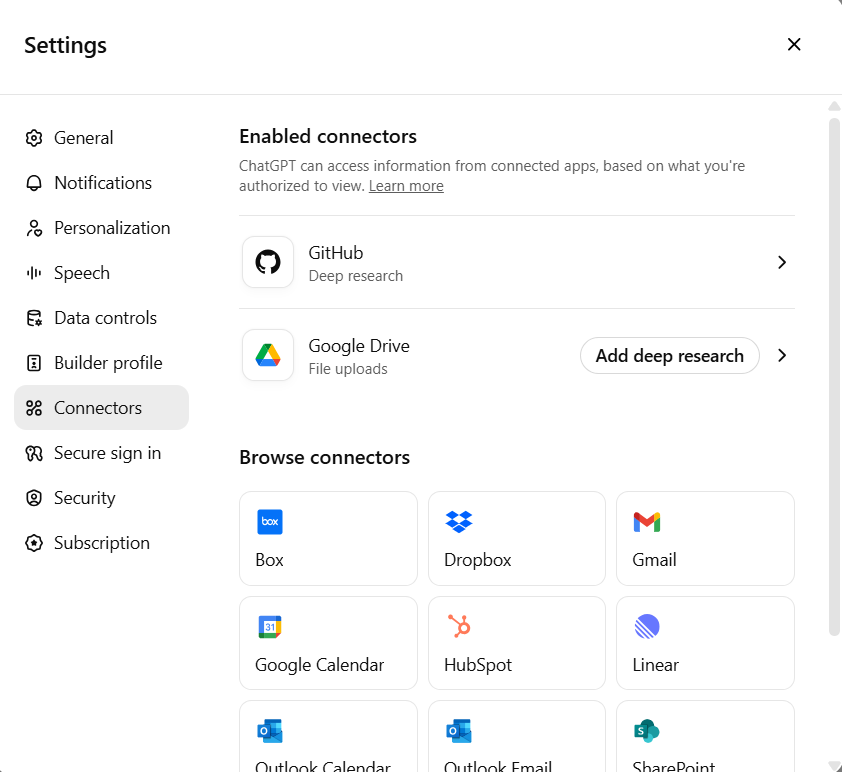Click the scrollbar down arrow
This screenshot has width=842, height=772.
[x=834, y=766]
